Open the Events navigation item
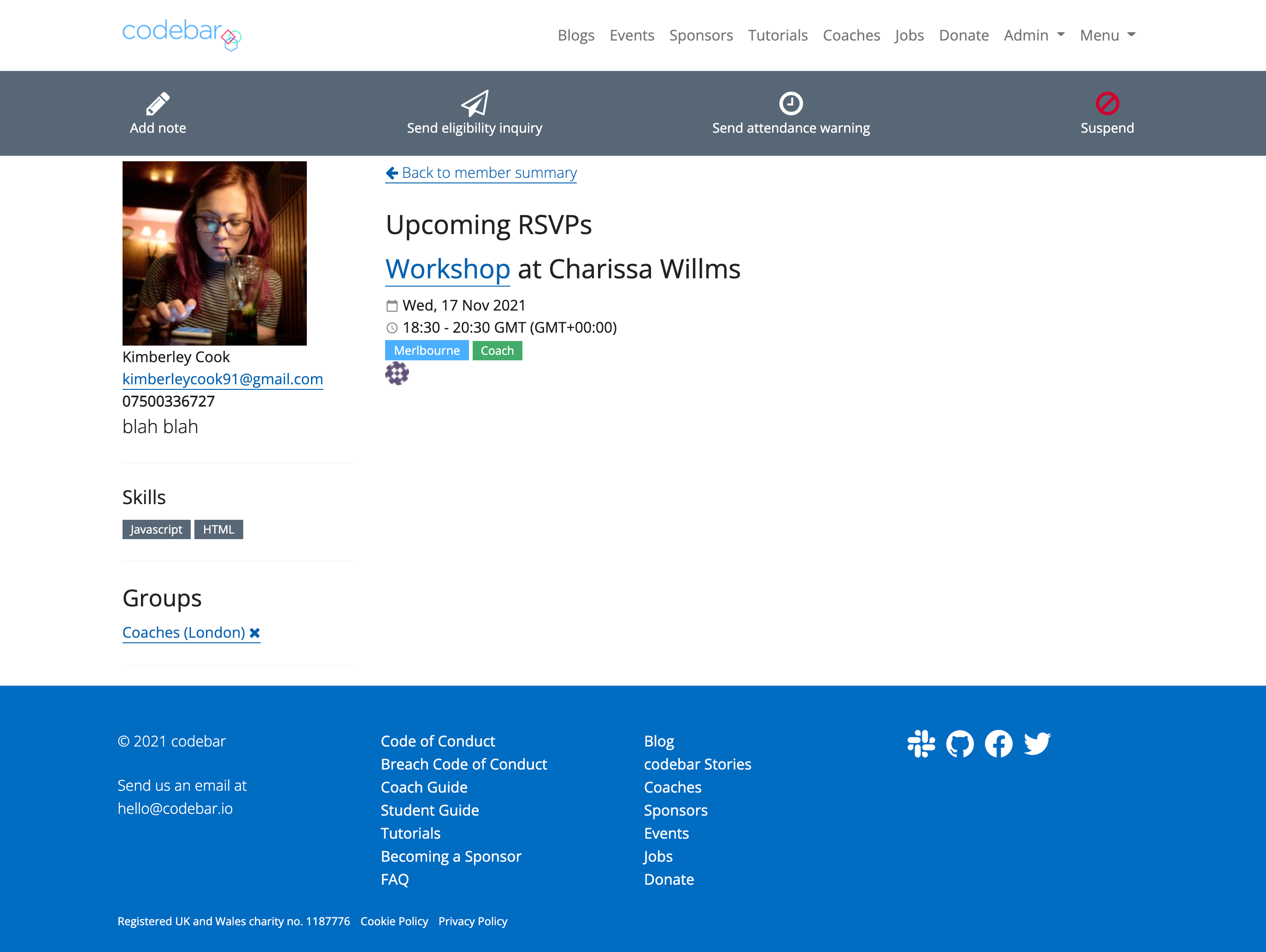 631,35
